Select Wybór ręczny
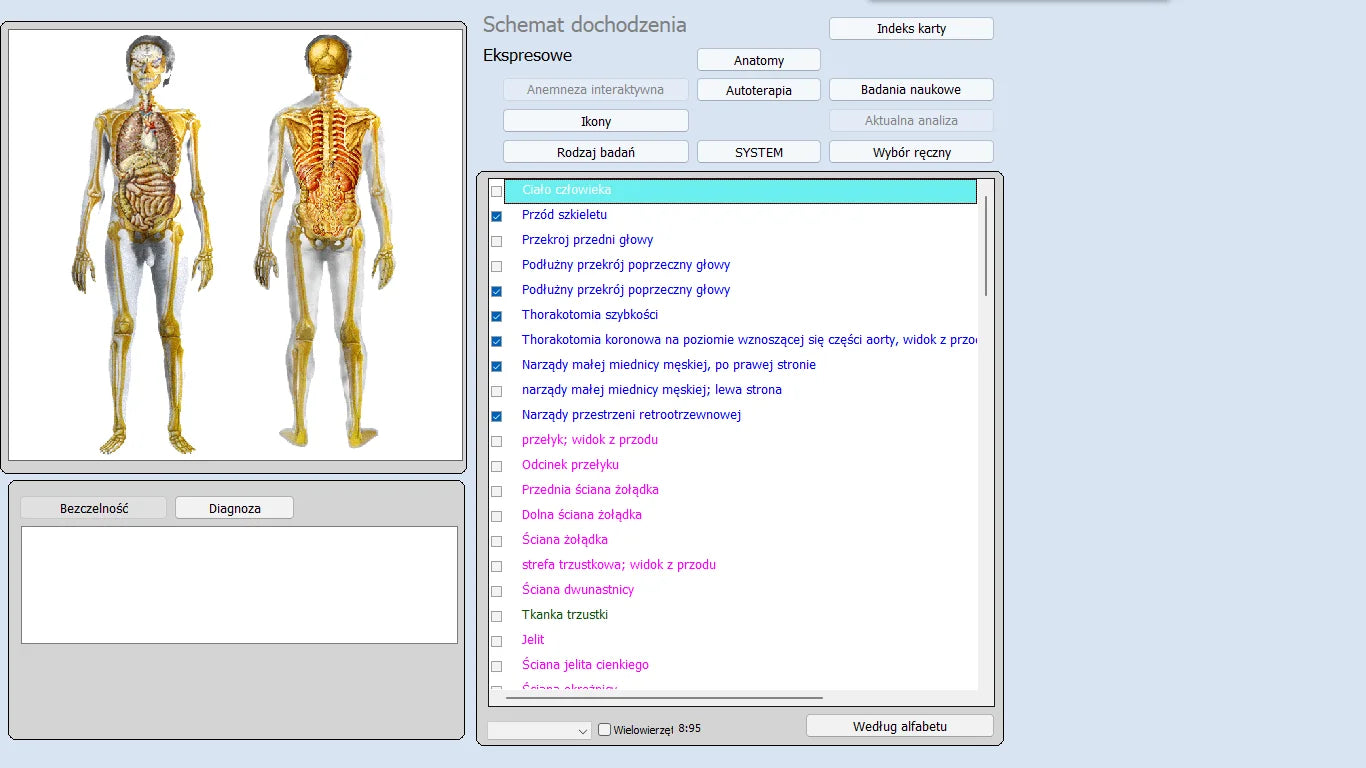 (911, 152)
